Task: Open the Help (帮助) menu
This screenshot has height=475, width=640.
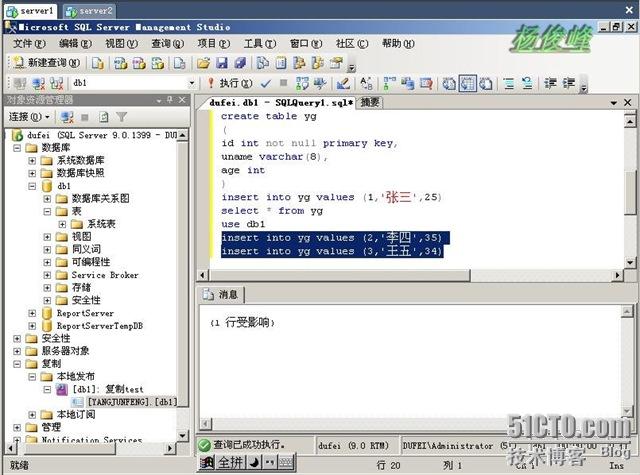Action: coord(398,43)
